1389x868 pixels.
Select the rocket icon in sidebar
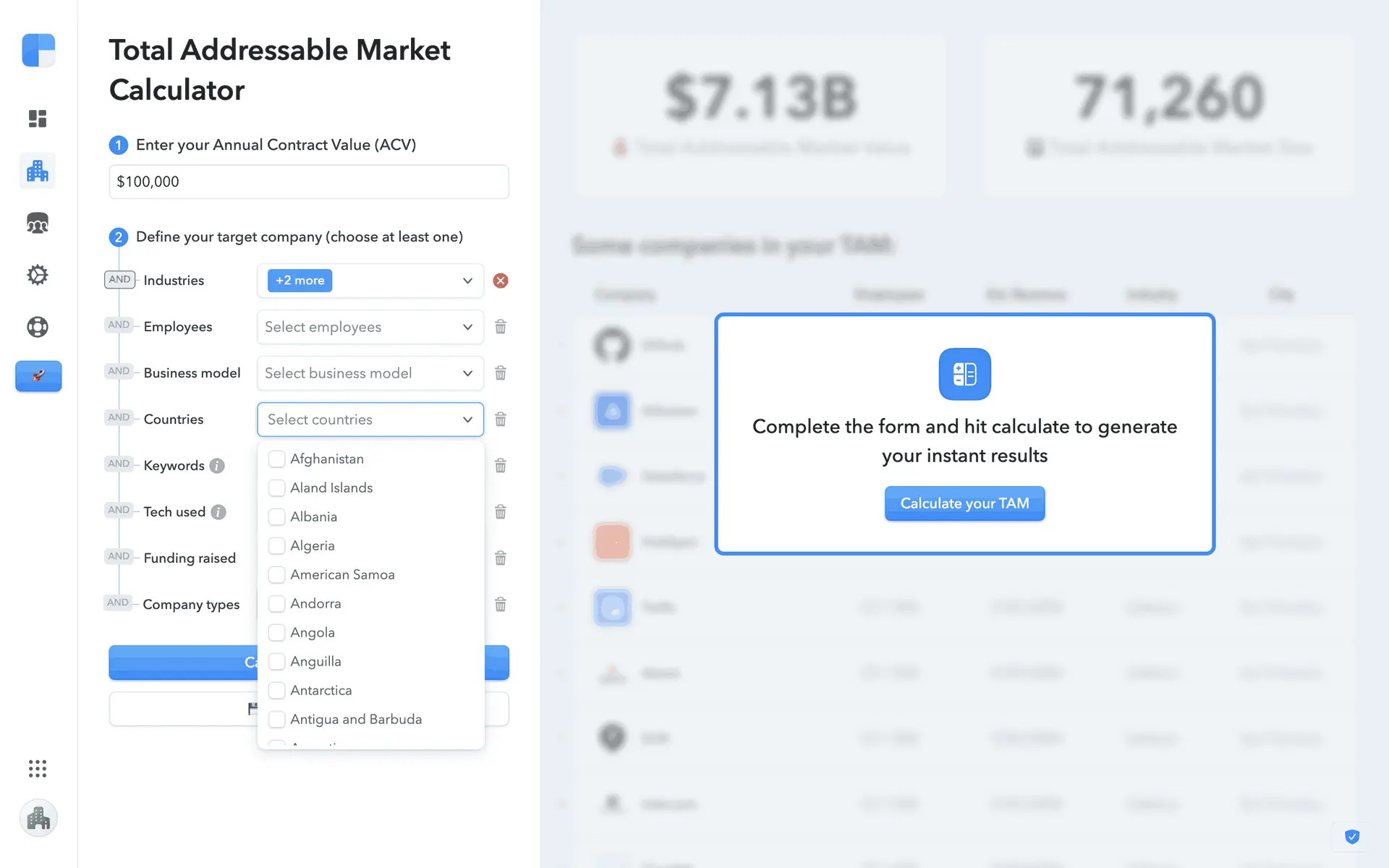(38, 376)
